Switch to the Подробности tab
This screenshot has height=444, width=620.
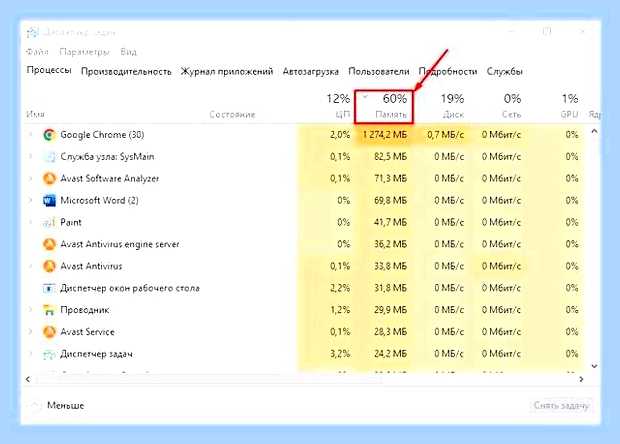click(448, 72)
